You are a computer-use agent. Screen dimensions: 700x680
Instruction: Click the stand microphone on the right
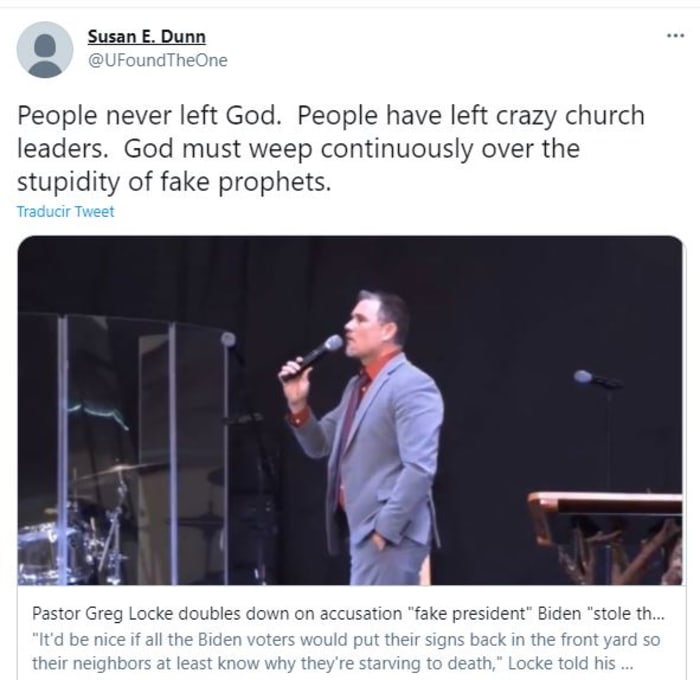click(x=597, y=379)
